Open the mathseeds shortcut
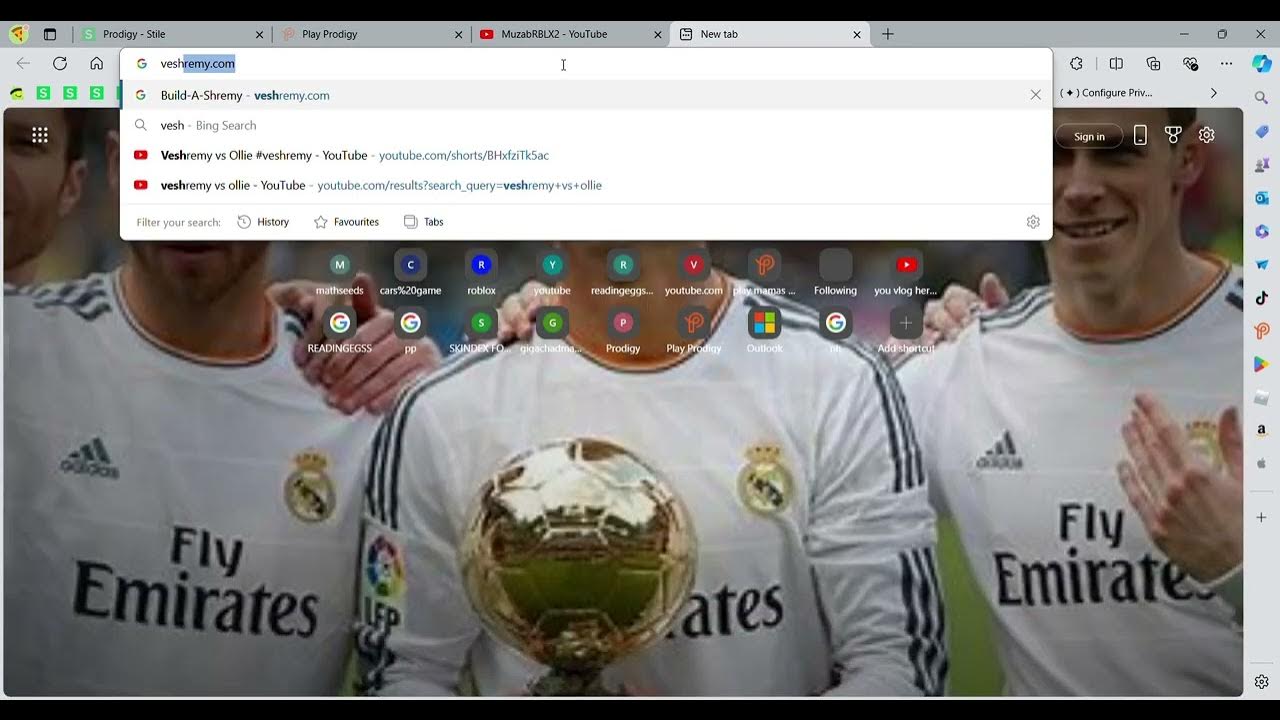The image size is (1280, 720). pyautogui.click(x=339, y=273)
